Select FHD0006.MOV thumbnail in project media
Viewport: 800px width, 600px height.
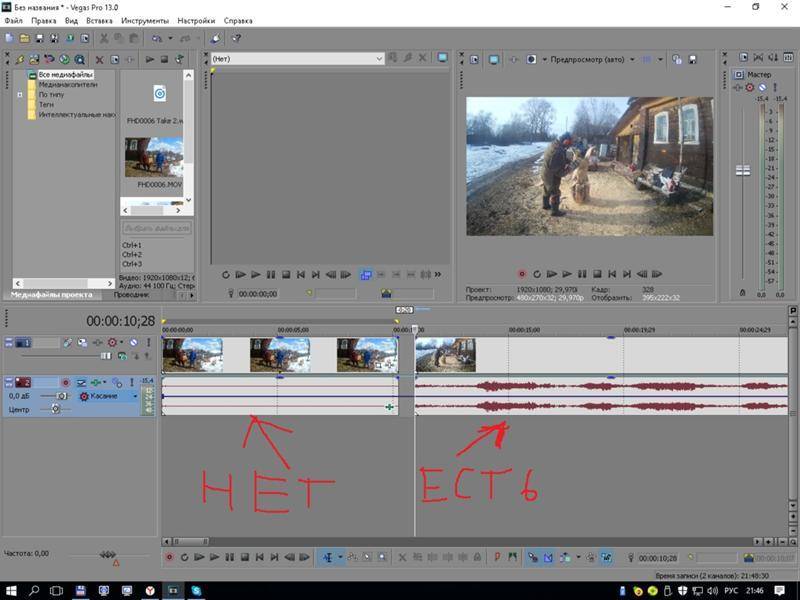pos(154,157)
